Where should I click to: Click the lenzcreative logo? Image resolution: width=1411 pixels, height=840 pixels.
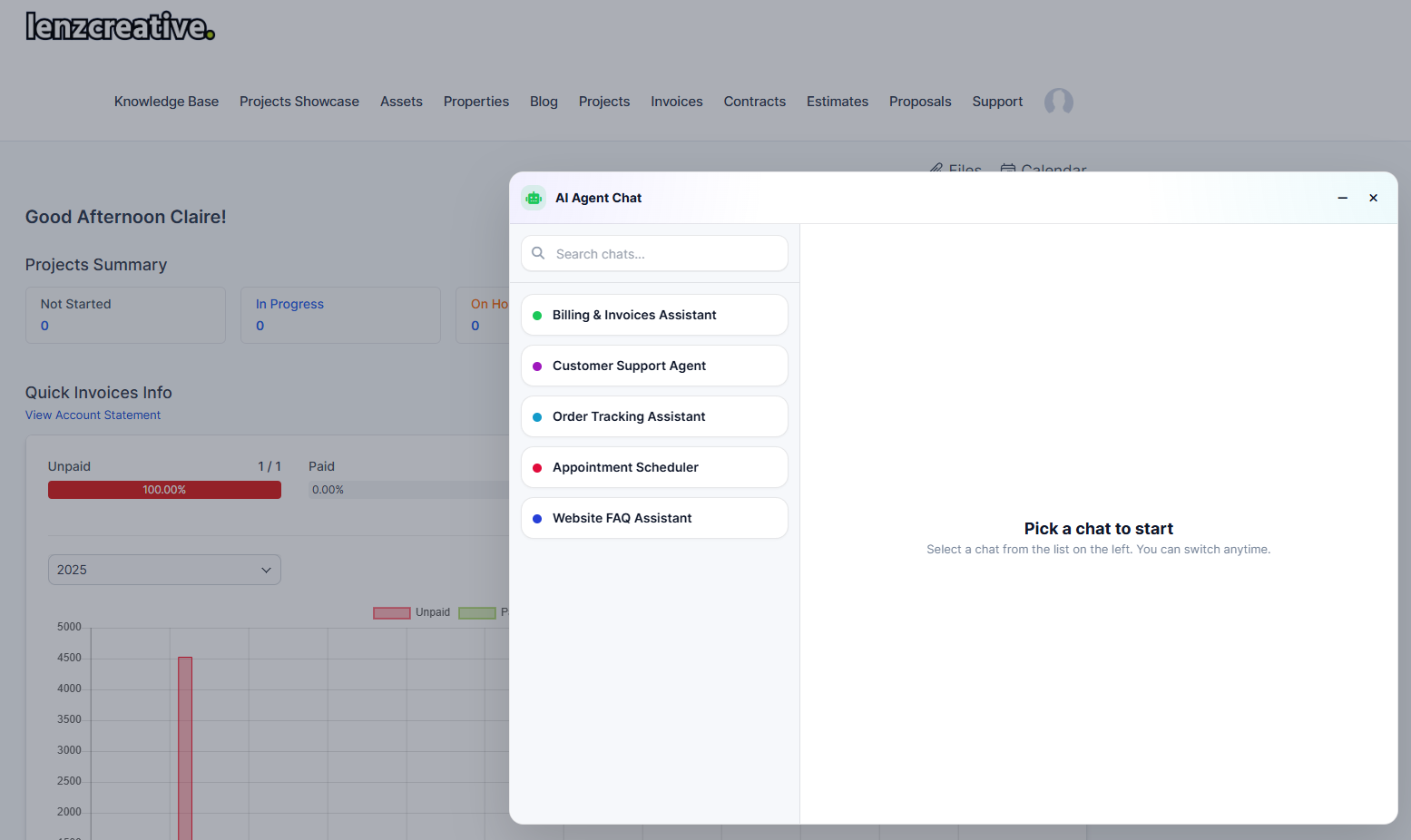(x=120, y=26)
